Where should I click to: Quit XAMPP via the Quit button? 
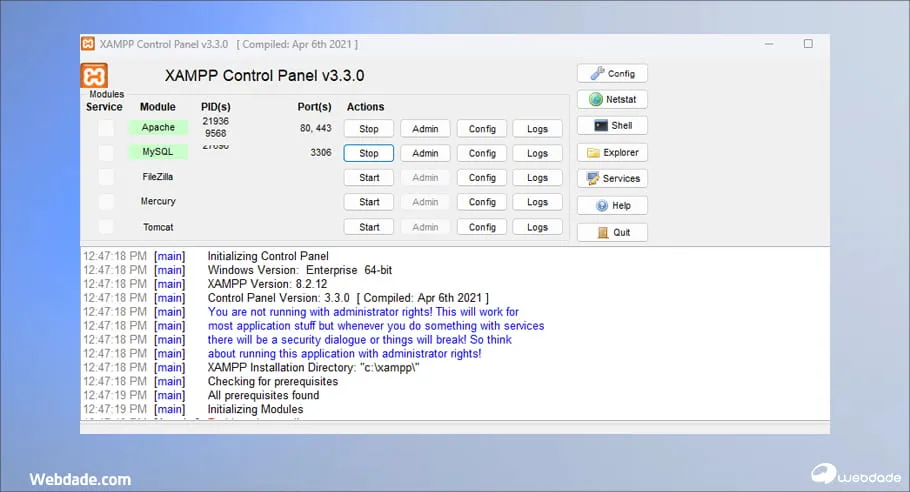pyautogui.click(x=612, y=232)
